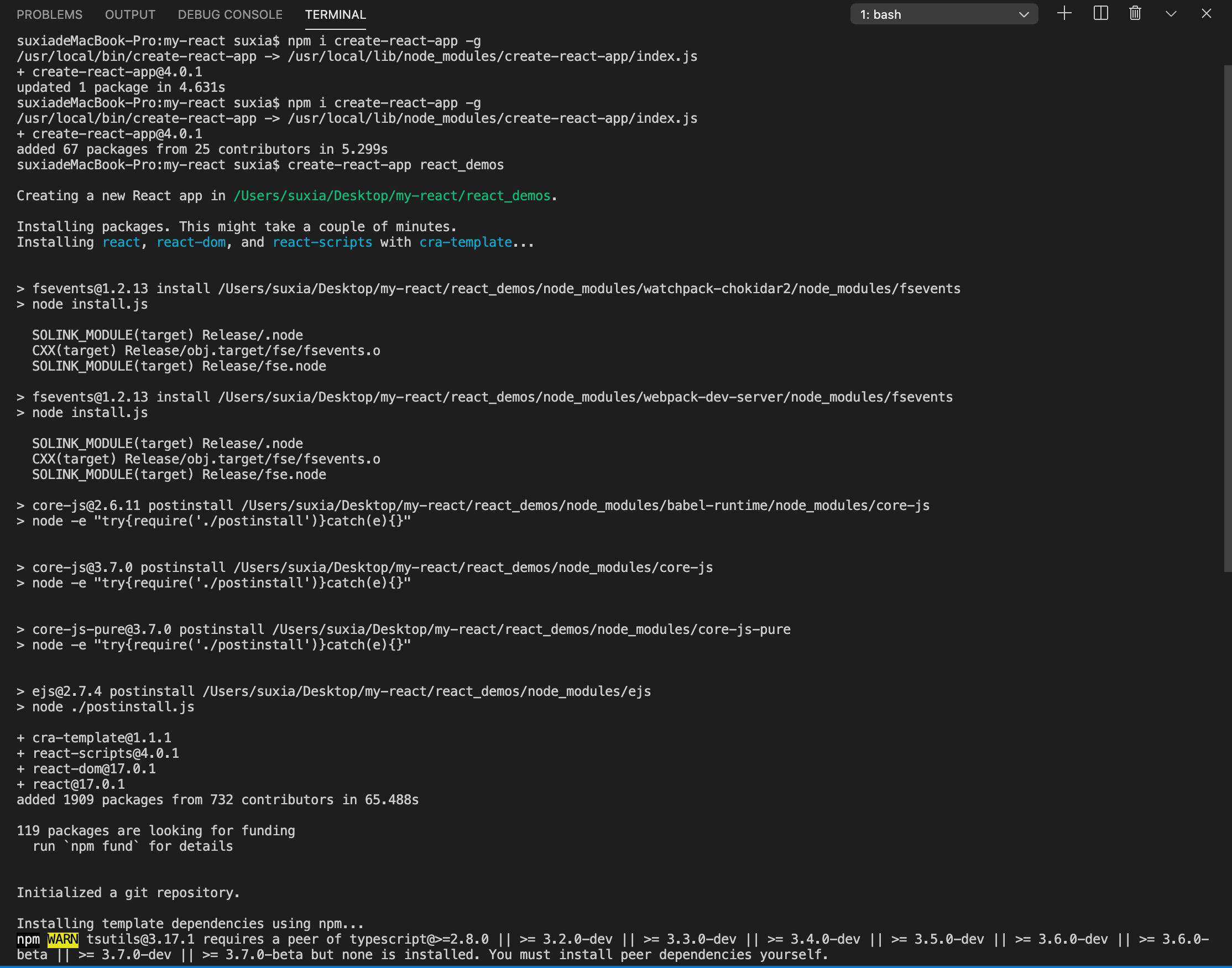Click 'Initialized a git repository.' line
This screenshot has width=1232, height=968.
pyautogui.click(x=129, y=893)
